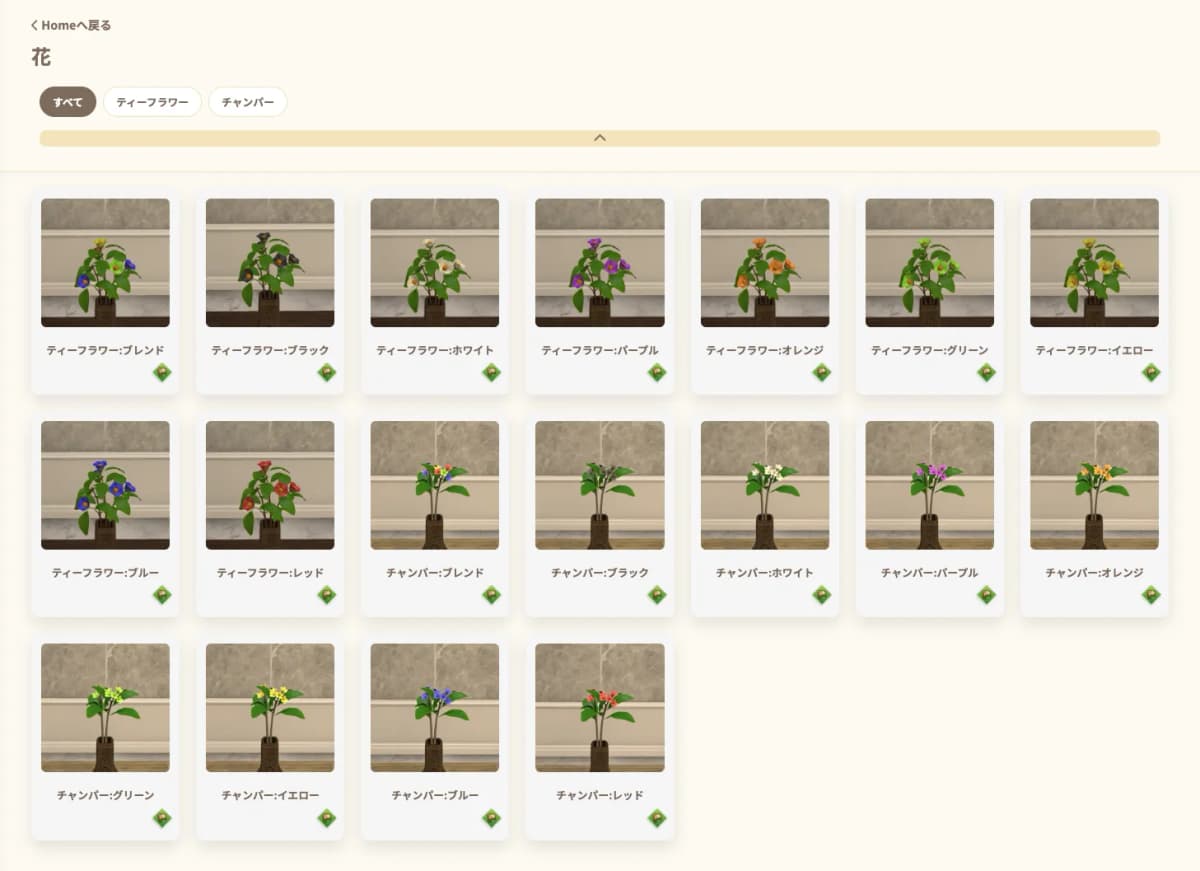View the ティーフラワー:レッド flower image
1200x871 pixels.
tap(270, 485)
